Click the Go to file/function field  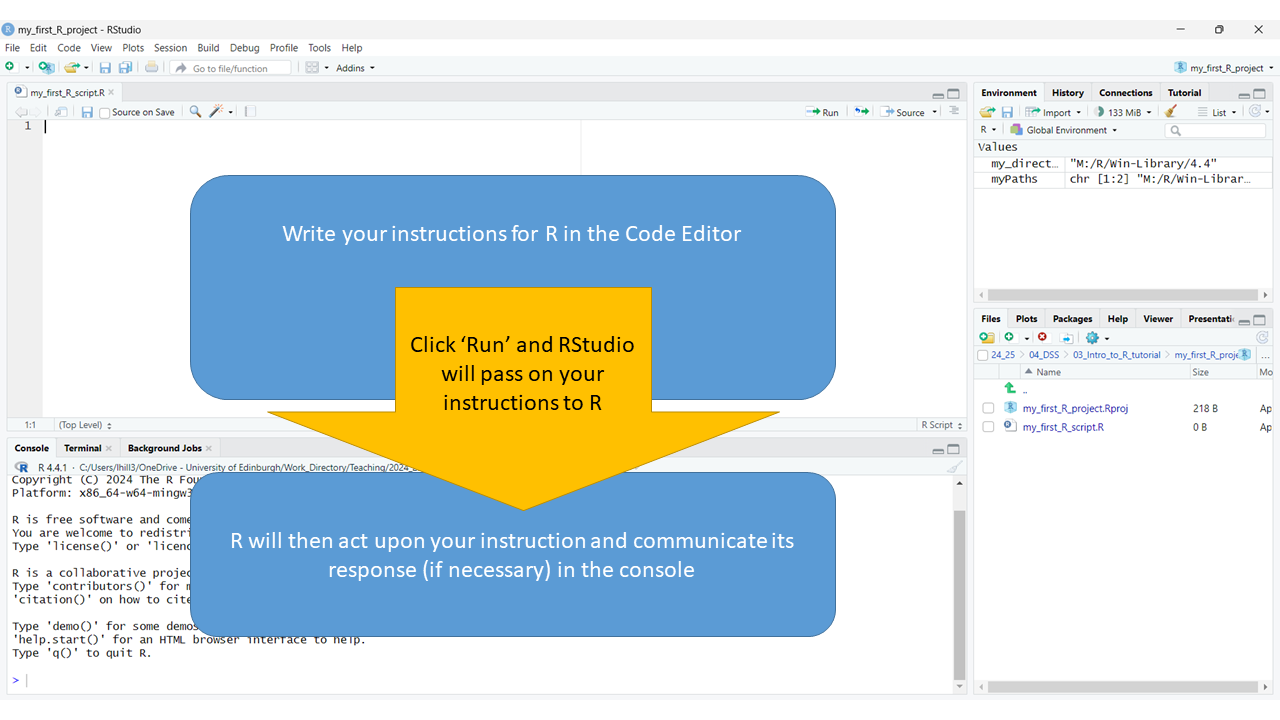(x=230, y=68)
